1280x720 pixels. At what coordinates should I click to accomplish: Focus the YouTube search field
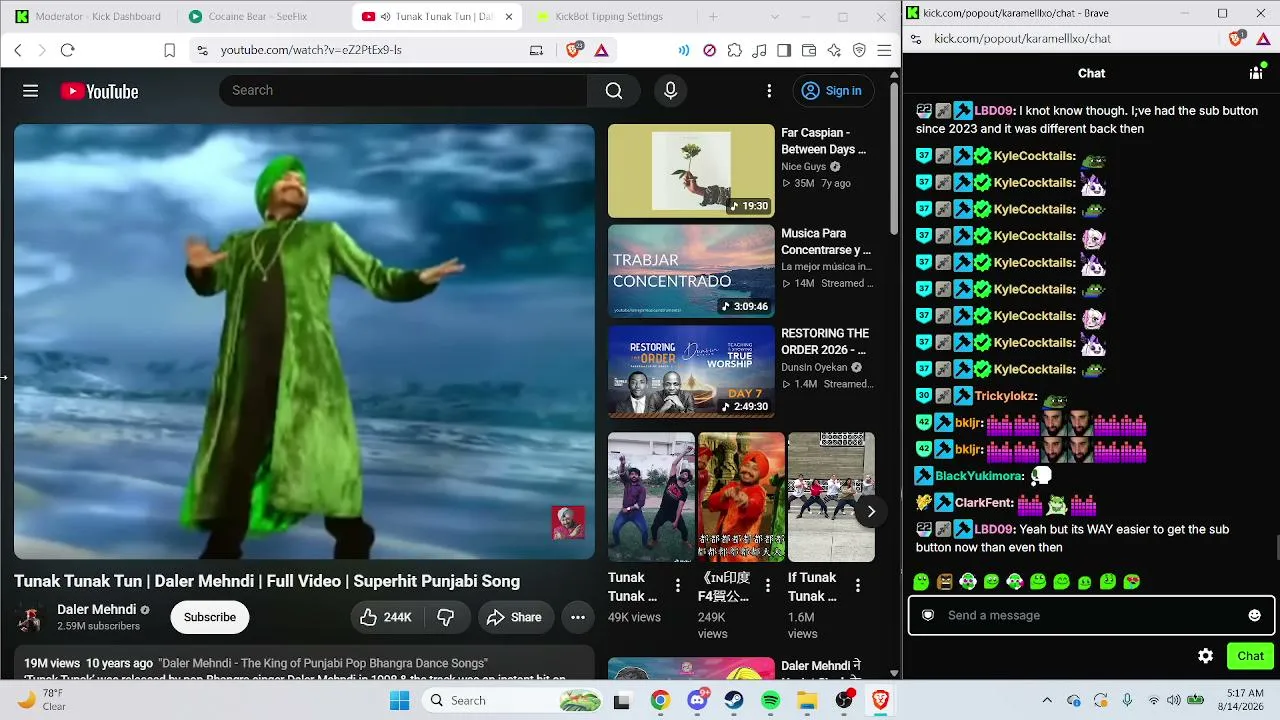click(404, 91)
